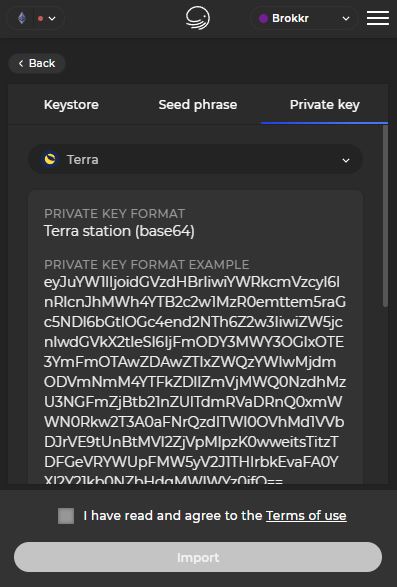
Task: Click the vertical scrollbar thumb
Action: (385, 216)
